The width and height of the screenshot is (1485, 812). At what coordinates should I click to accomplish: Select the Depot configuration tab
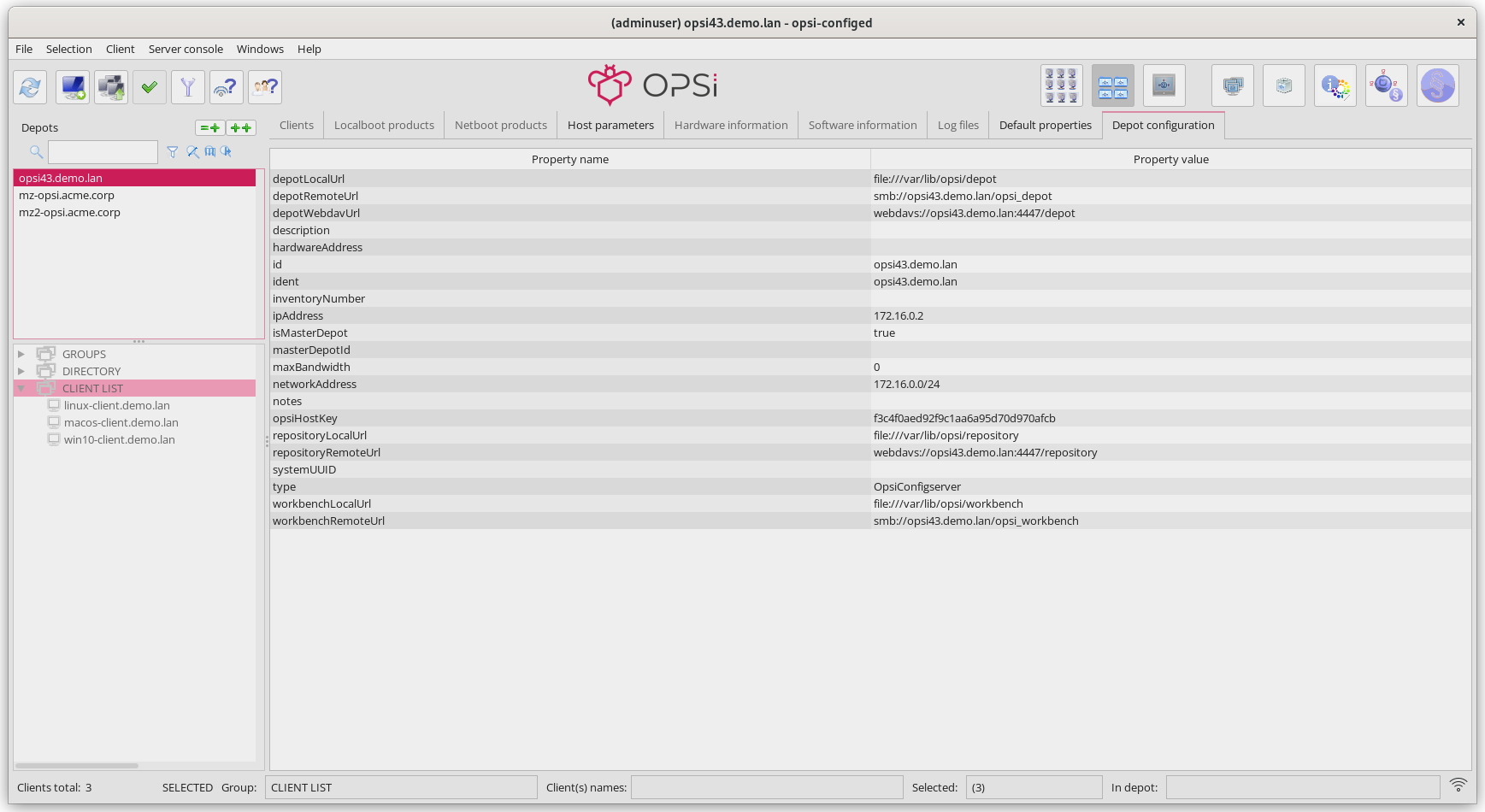(x=1164, y=125)
